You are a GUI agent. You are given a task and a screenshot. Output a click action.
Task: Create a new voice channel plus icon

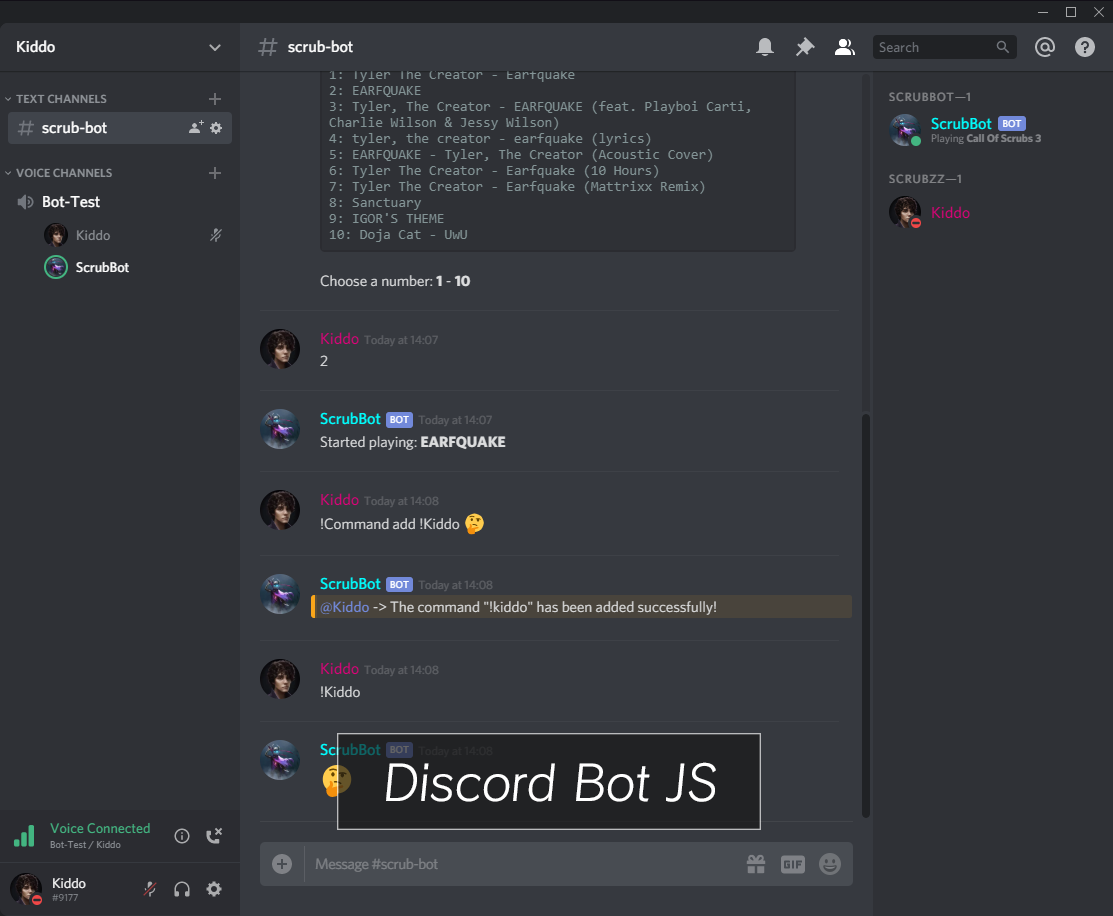[x=215, y=173]
